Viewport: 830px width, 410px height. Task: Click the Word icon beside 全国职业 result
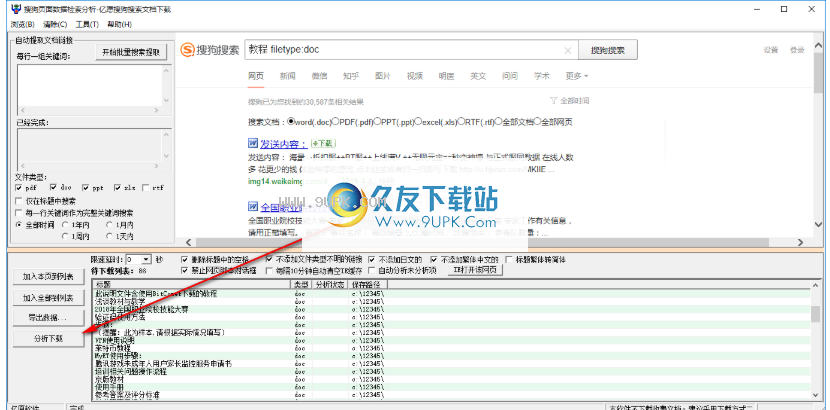pos(252,206)
